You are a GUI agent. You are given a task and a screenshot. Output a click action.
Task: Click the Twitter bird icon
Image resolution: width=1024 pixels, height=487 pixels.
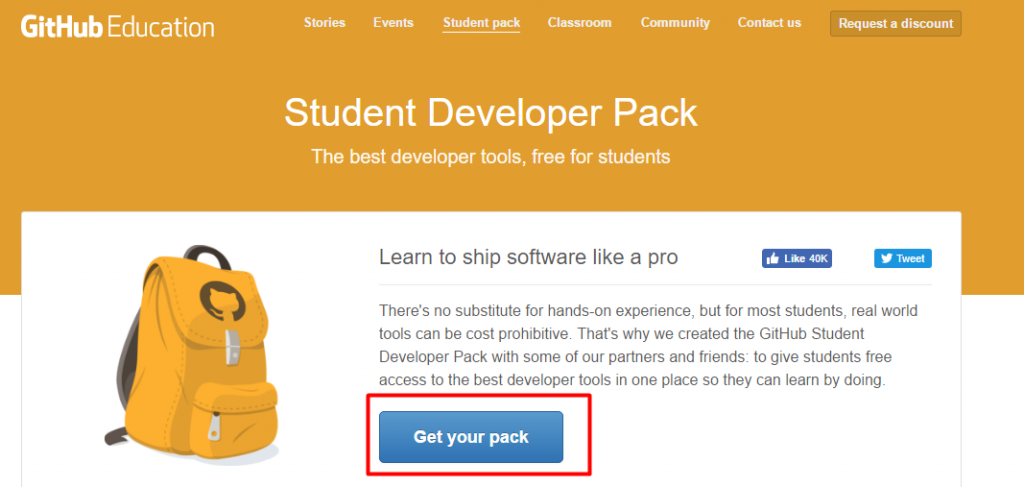[887, 259]
